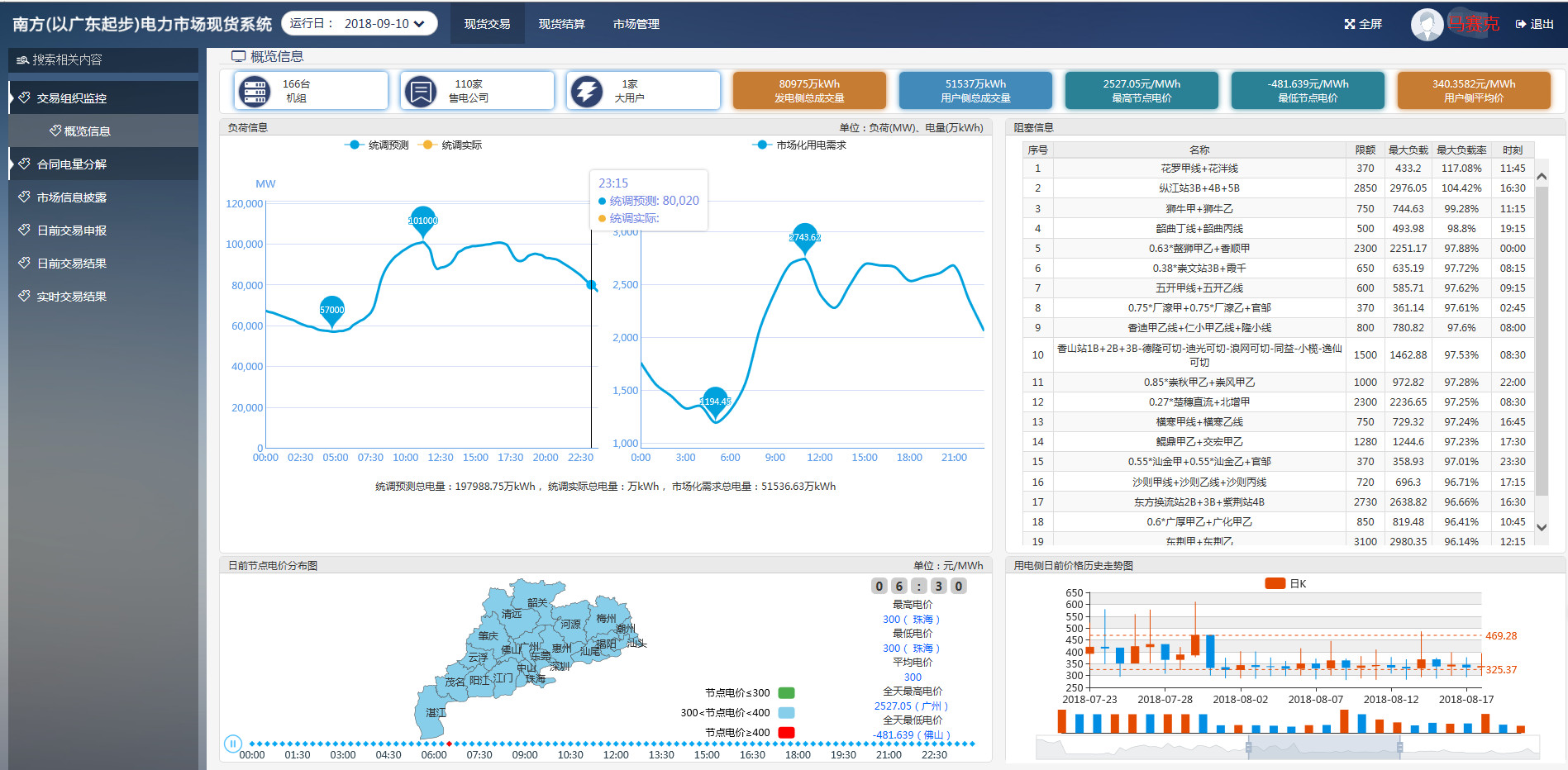The height and width of the screenshot is (770, 1568).
Task: Click the 最高节点电价 summary card
Action: click(1141, 91)
